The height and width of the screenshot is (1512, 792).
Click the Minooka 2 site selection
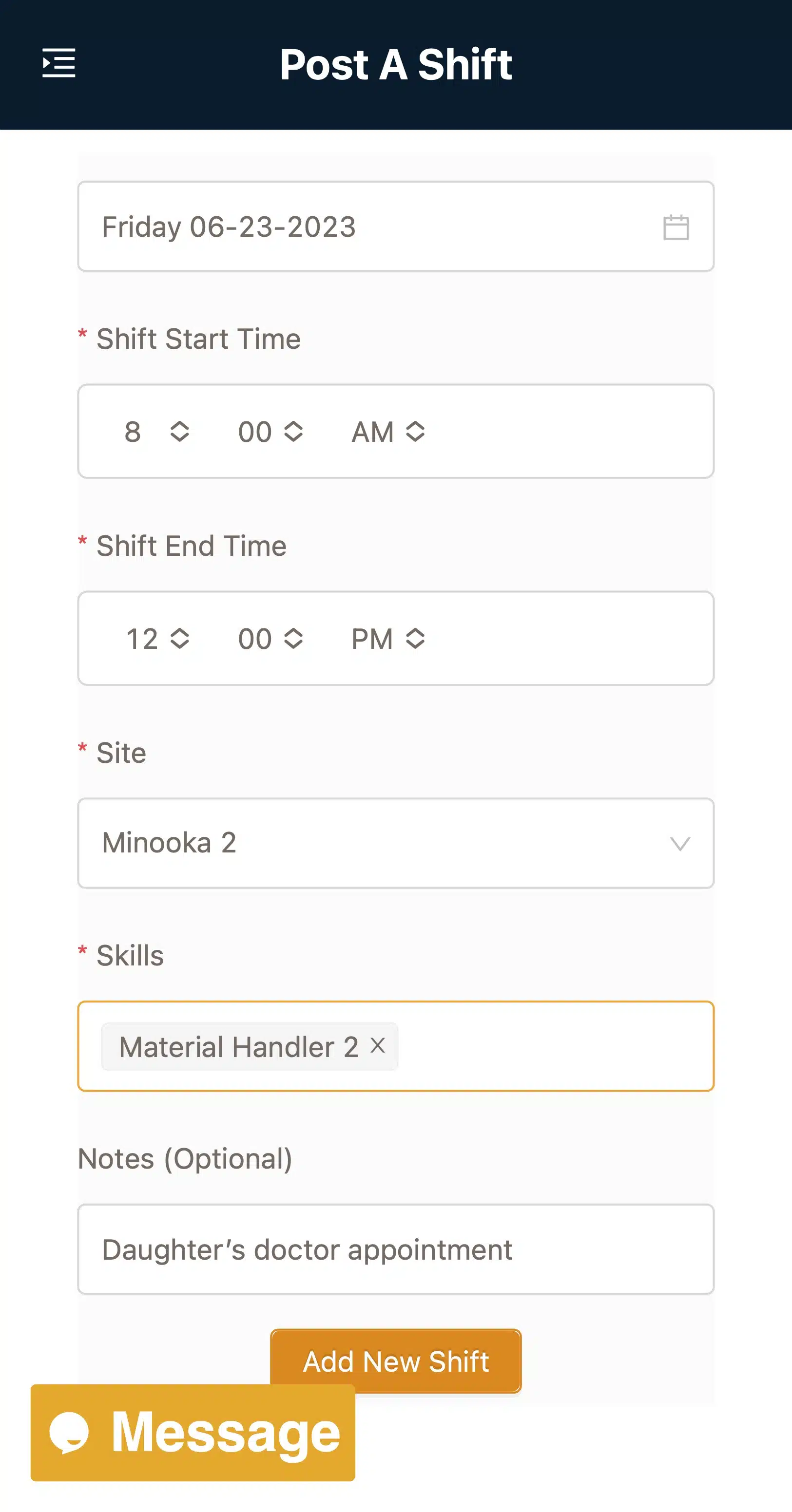(169, 843)
